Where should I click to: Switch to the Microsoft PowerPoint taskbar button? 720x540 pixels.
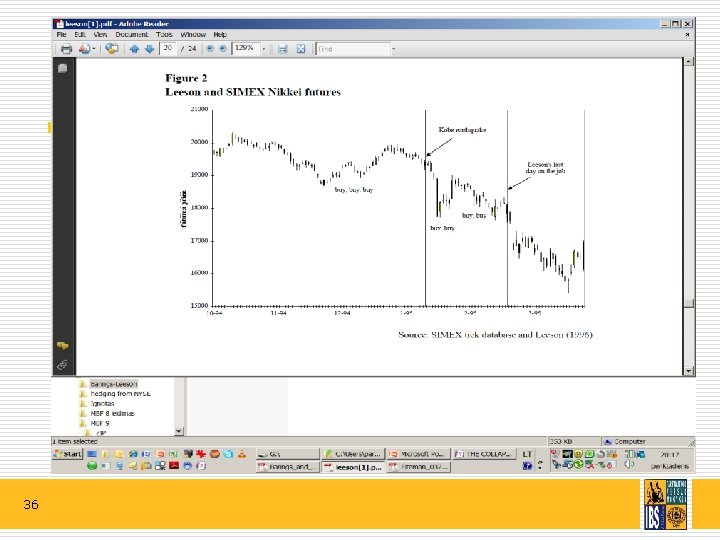click(x=418, y=454)
